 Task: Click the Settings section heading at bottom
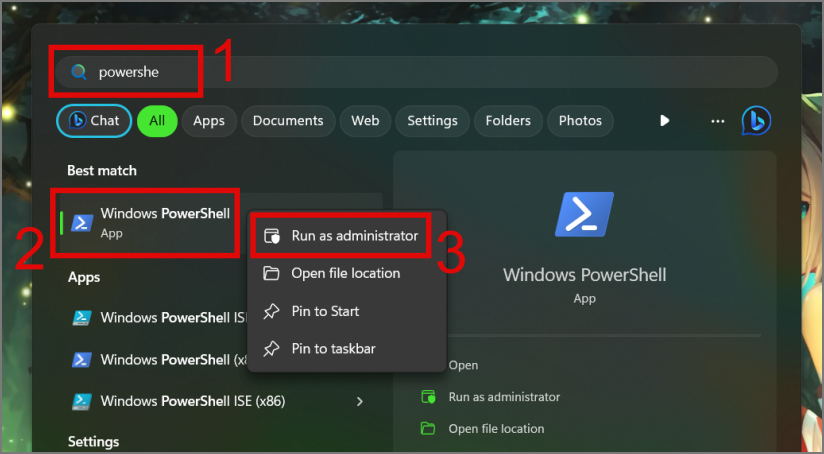[x=94, y=441]
